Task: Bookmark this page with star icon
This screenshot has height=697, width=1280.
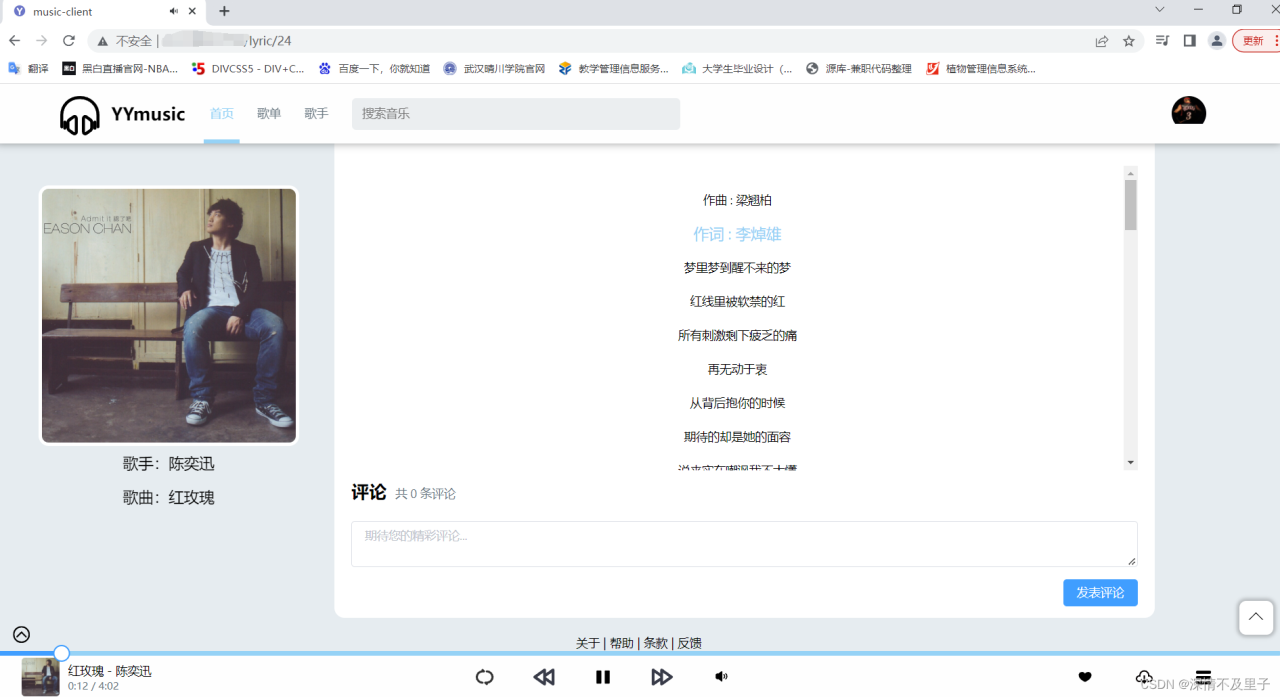Action: tap(1129, 41)
